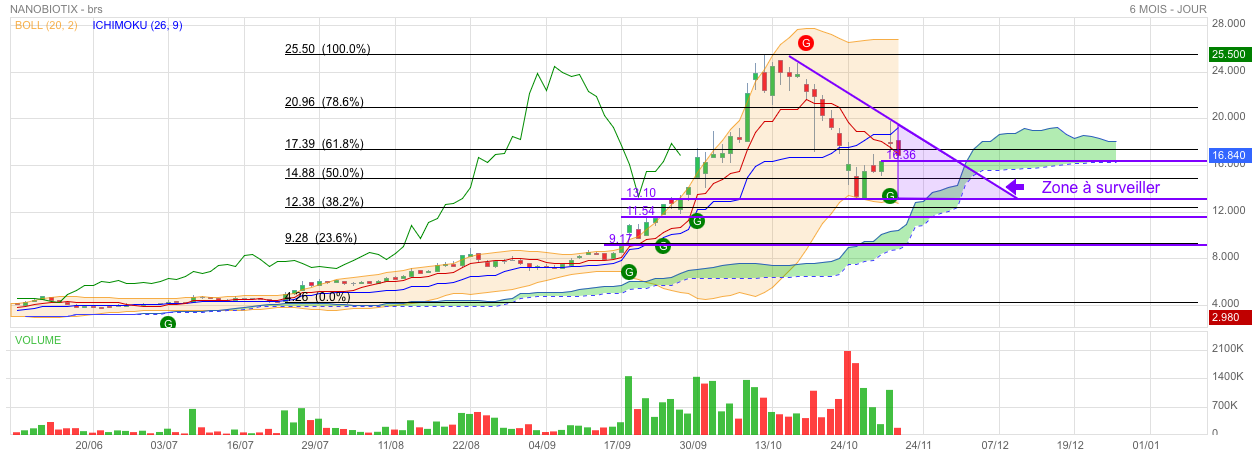Click the 04/09 date on the time axis
Image resolution: width=1252 pixels, height=455 pixels.
[542, 444]
